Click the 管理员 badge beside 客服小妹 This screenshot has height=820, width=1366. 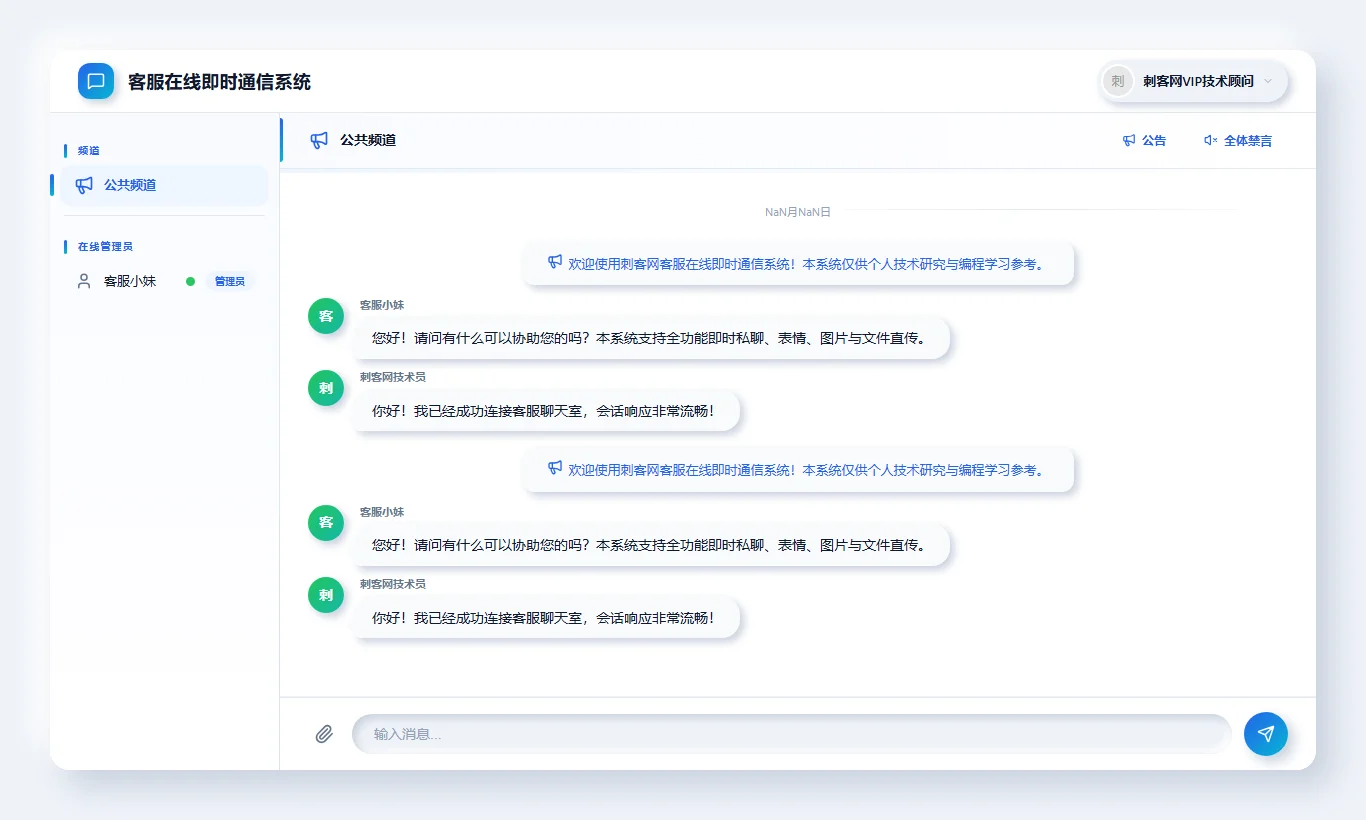[x=230, y=281]
